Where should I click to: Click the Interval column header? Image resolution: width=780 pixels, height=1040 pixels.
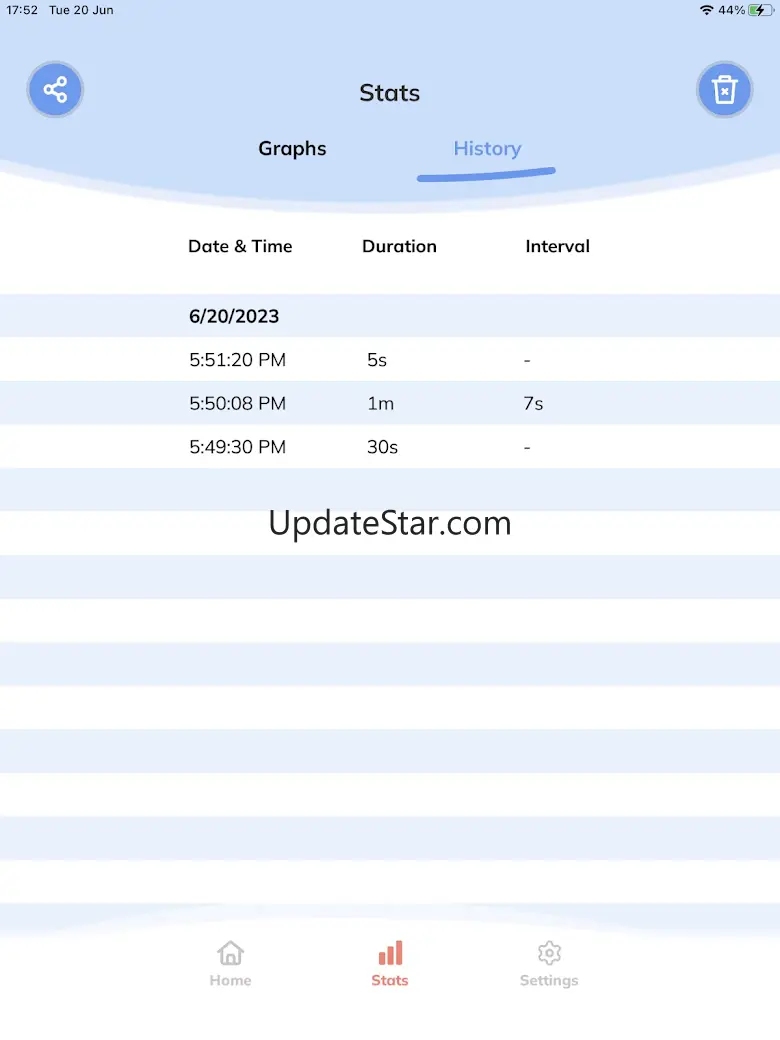point(557,246)
